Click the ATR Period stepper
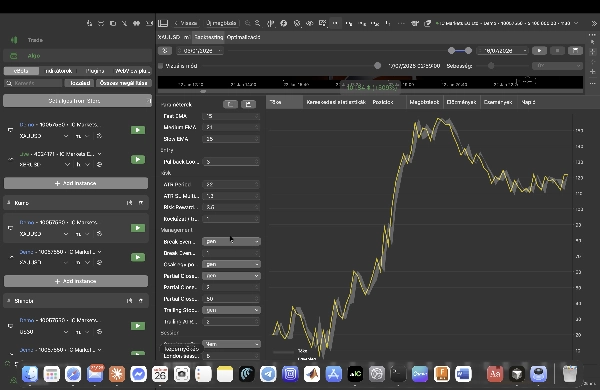Image resolution: width=600 pixels, height=390 pixels. coord(257,184)
